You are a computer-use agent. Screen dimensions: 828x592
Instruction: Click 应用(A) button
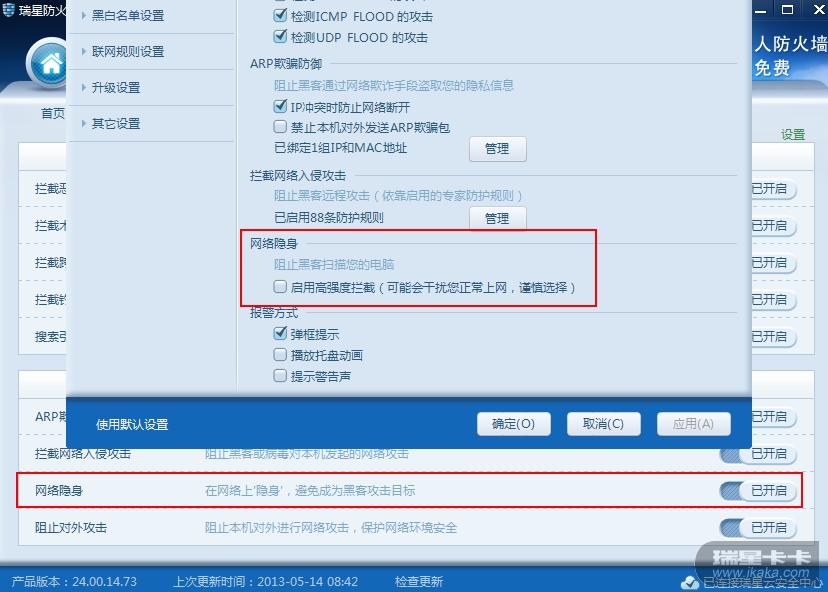point(693,424)
